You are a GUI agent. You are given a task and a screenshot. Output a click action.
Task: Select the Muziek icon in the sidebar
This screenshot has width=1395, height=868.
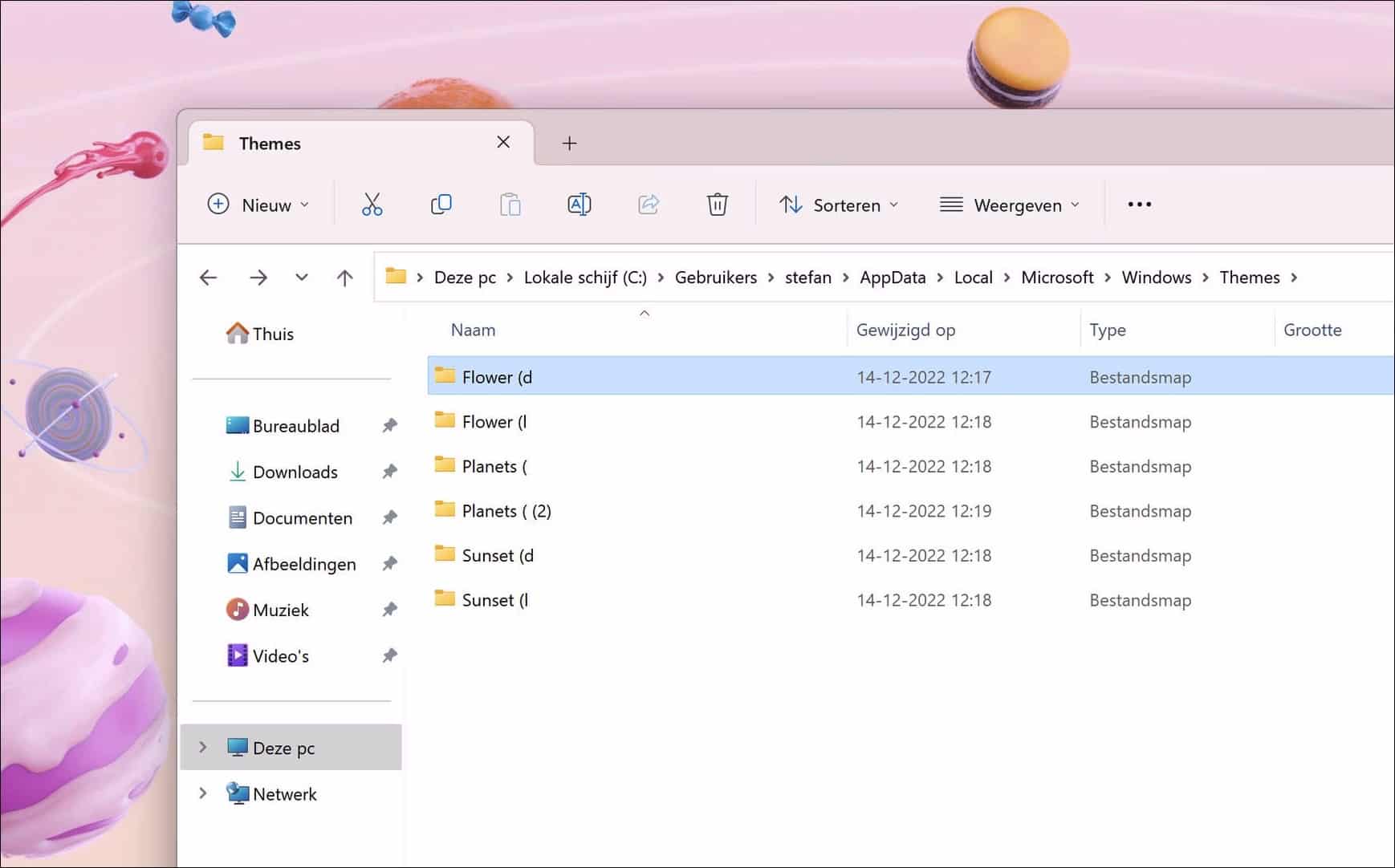pyautogui.click(x=236, y=609)
